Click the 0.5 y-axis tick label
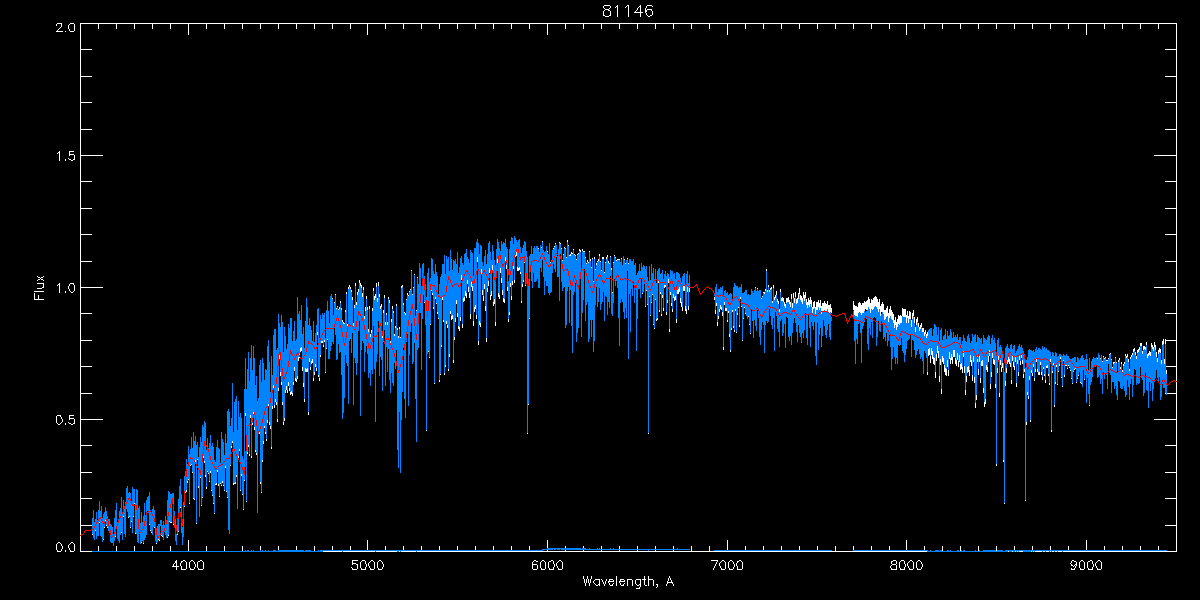Viewport: 1200px width, 600px height. click(x=65, y=419)
